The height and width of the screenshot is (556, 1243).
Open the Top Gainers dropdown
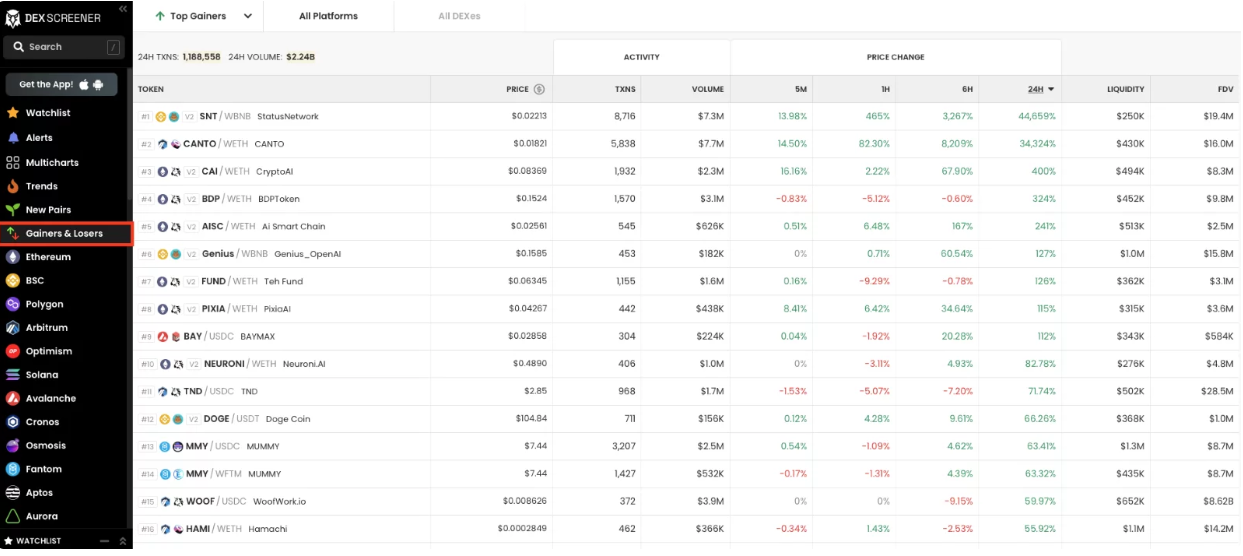(247, 16)
